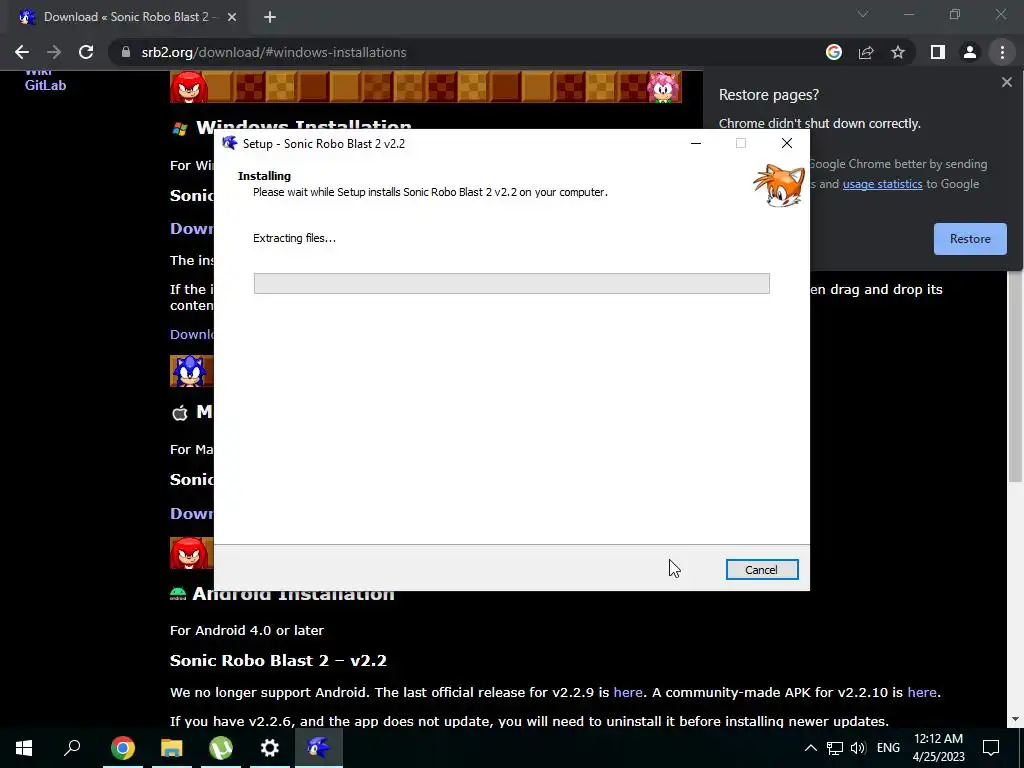The height and width of the screenshot is (768, 1024).
Task: Click the Sonic portrait on the page
Action: click(191, 372)
